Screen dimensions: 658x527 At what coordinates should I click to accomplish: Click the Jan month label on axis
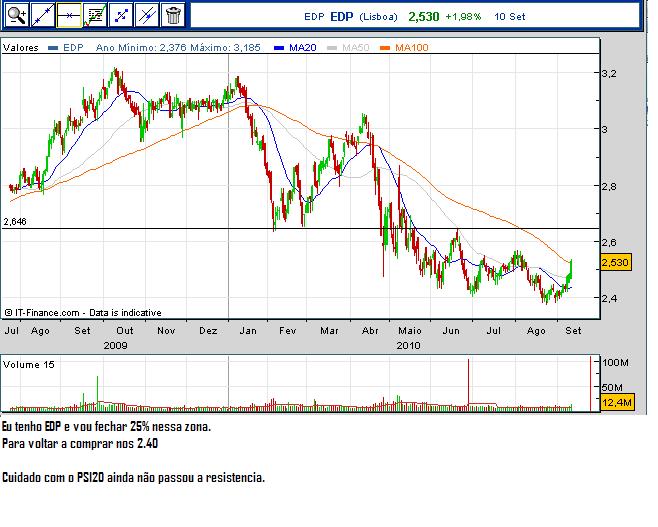pos(248,331)
